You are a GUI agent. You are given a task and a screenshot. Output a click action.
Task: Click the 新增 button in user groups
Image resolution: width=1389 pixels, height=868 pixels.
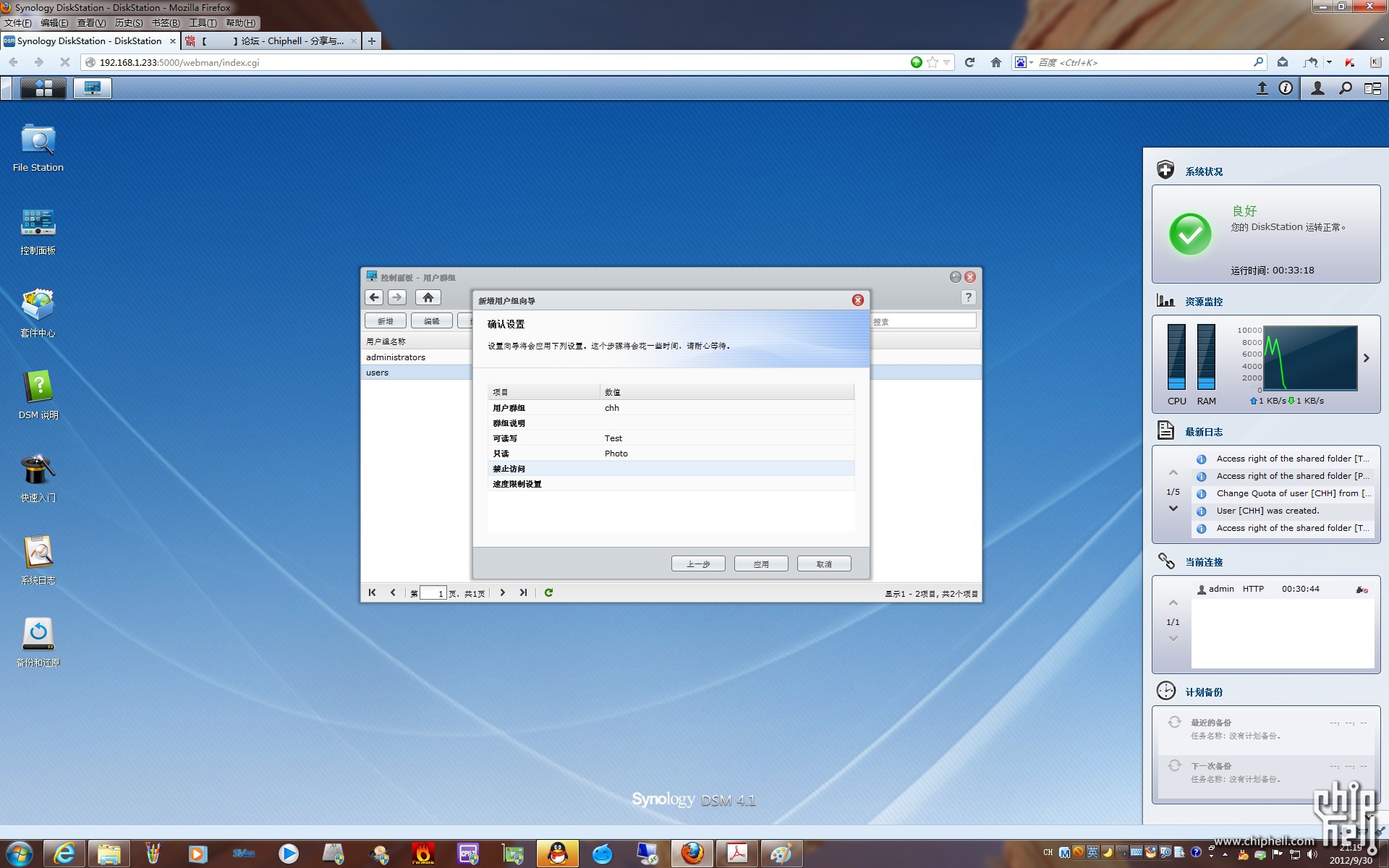click(386, 321)
